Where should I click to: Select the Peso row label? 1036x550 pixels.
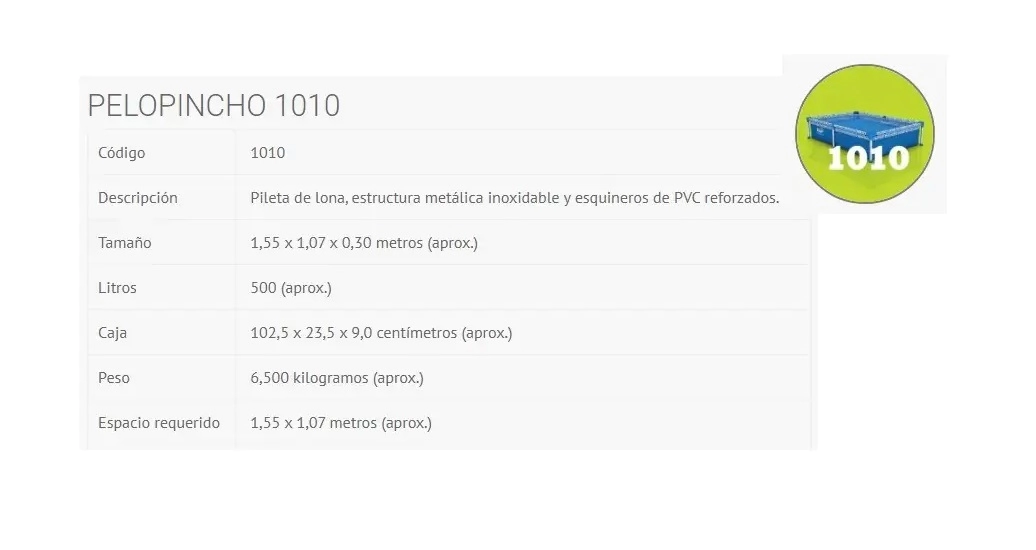tap(114, 377)
